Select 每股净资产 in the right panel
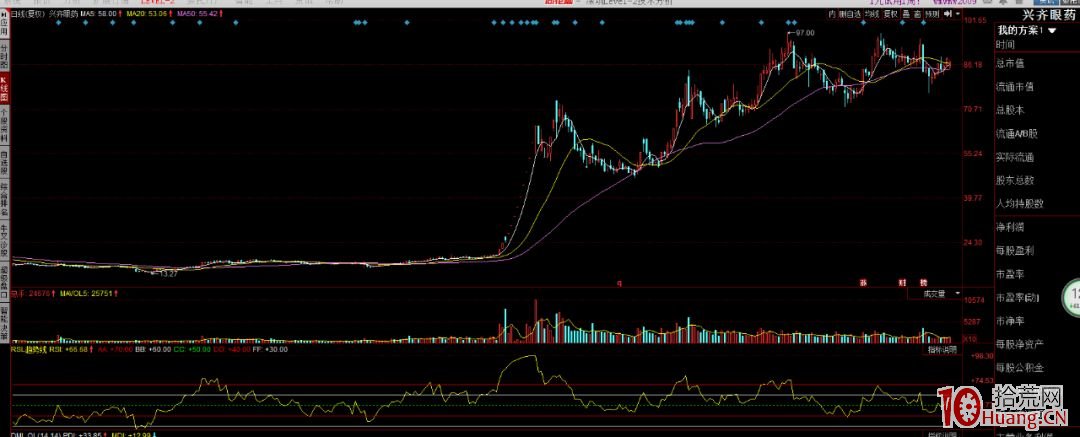The height and width of the screenshot is (437, 1080). pos(1019,344)
